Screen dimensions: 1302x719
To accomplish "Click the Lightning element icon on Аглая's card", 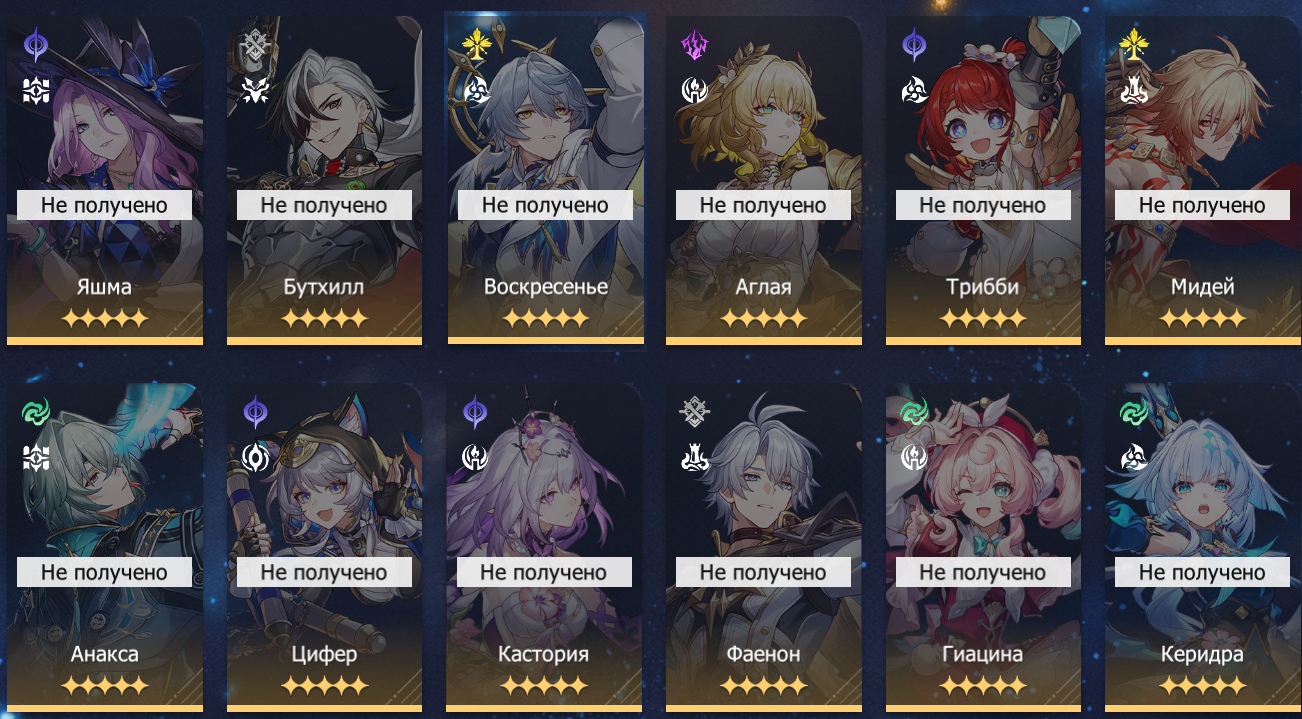I will (x=694, y=44).
